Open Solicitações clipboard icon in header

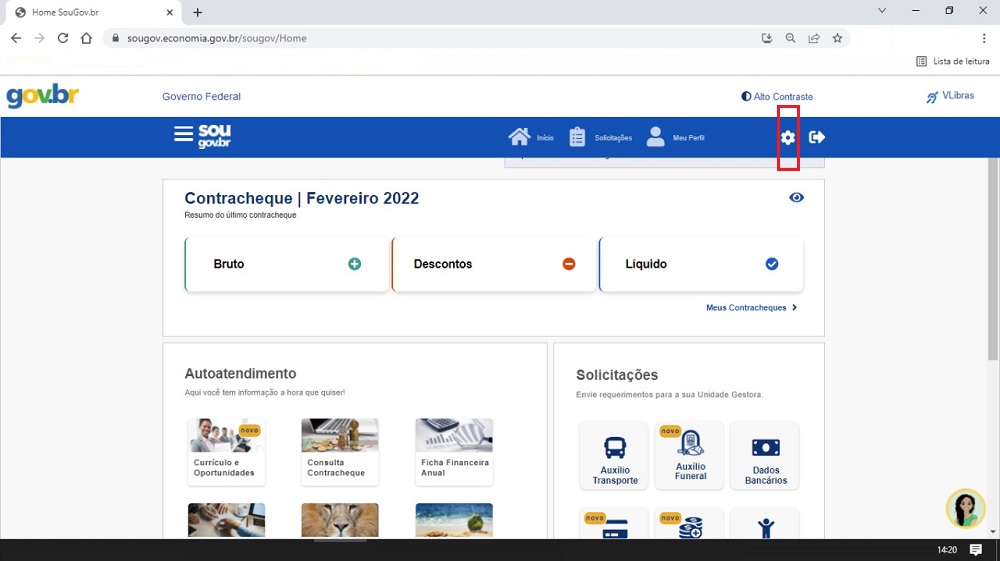click(x=578, y=137)
